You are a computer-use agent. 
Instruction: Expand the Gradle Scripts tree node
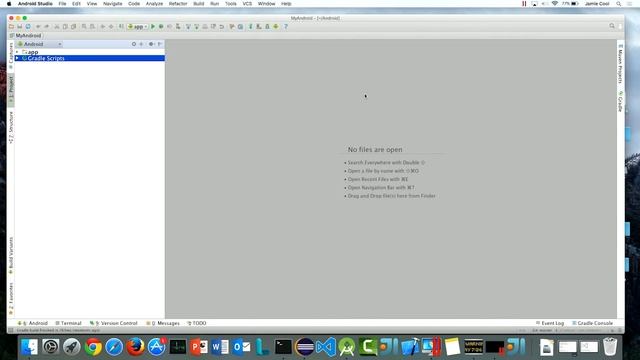coord(17,58)
